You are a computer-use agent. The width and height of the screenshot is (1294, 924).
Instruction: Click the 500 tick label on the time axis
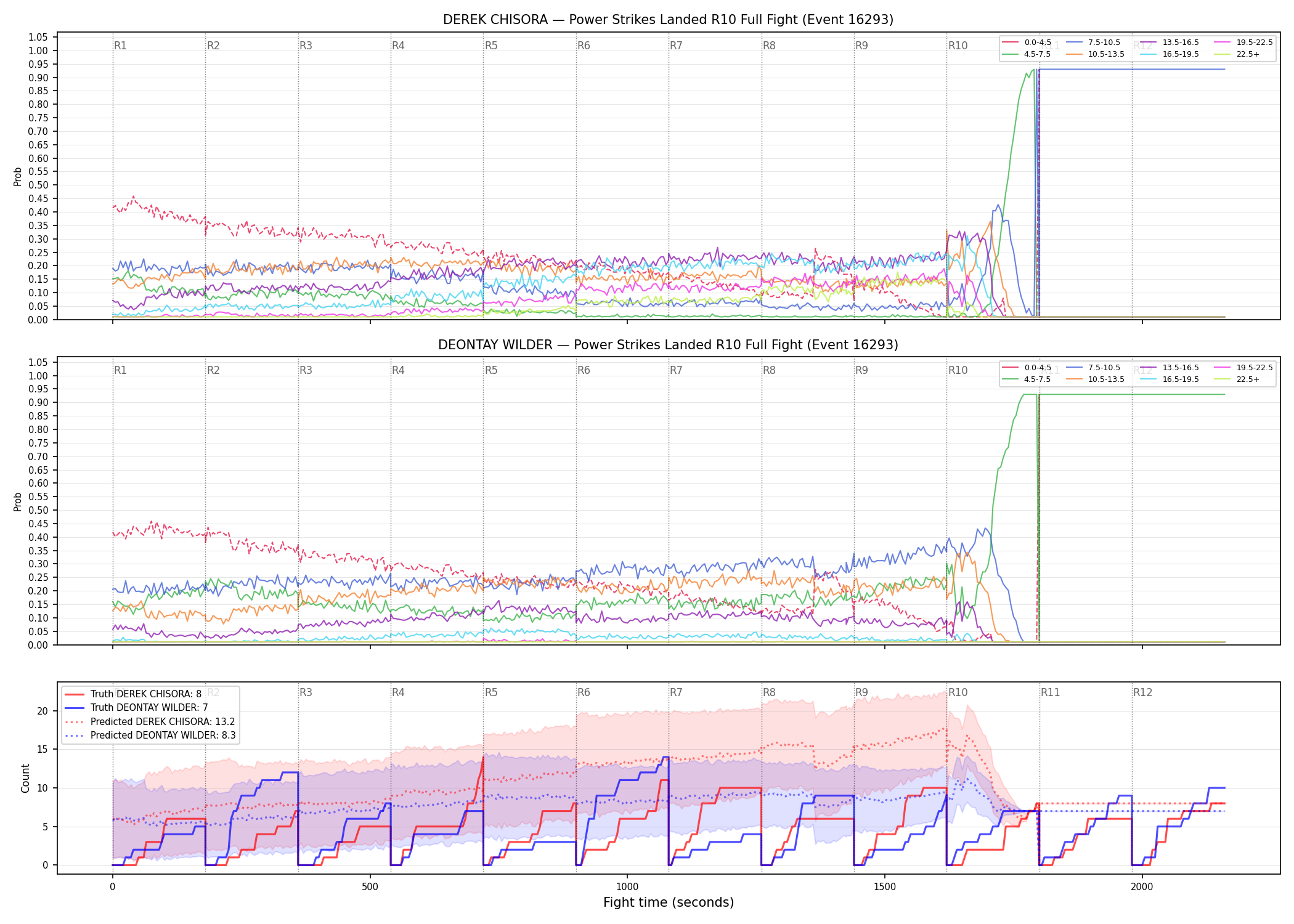(370, 886)
